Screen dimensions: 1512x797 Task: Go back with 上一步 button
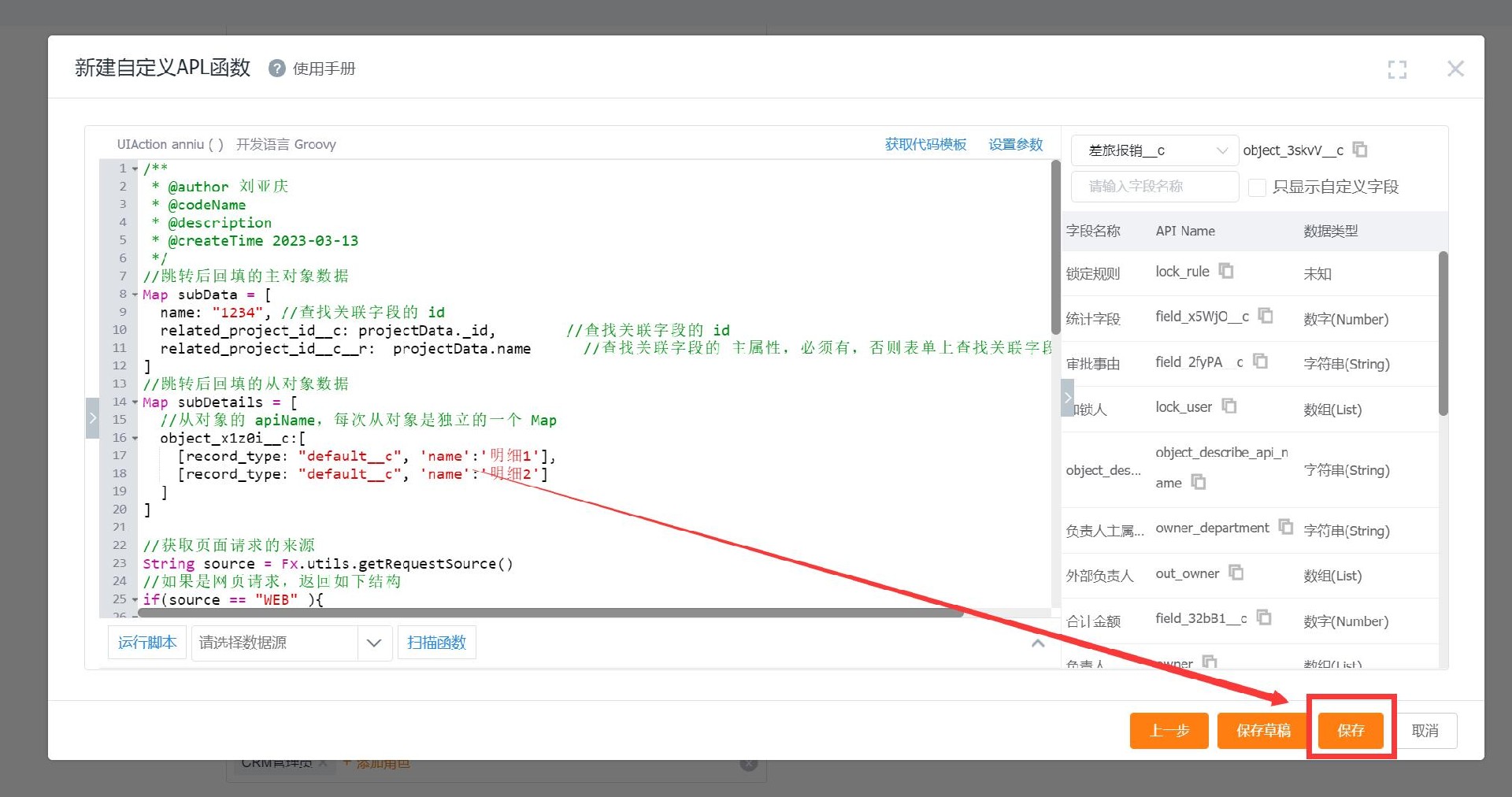[x=1169, y=731]
